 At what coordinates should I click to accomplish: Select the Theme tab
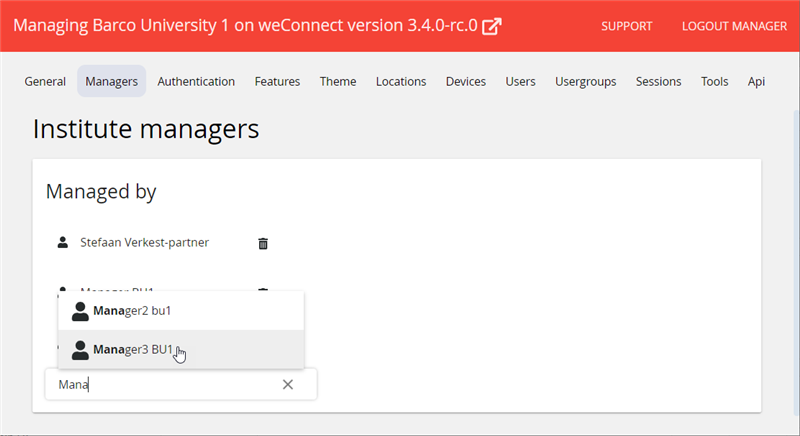point(338,82)
